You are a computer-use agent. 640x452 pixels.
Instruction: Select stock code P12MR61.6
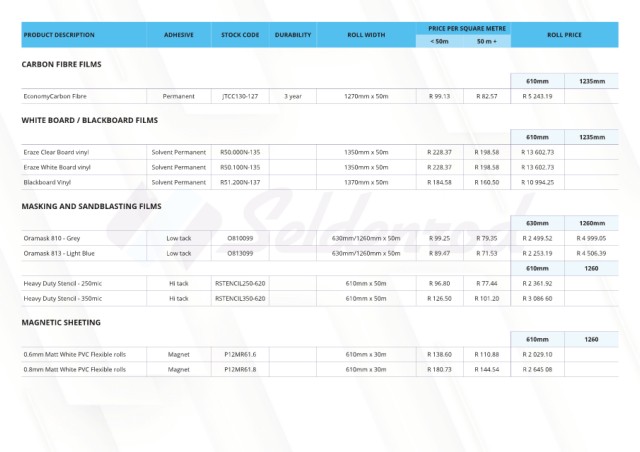[240, 354]
